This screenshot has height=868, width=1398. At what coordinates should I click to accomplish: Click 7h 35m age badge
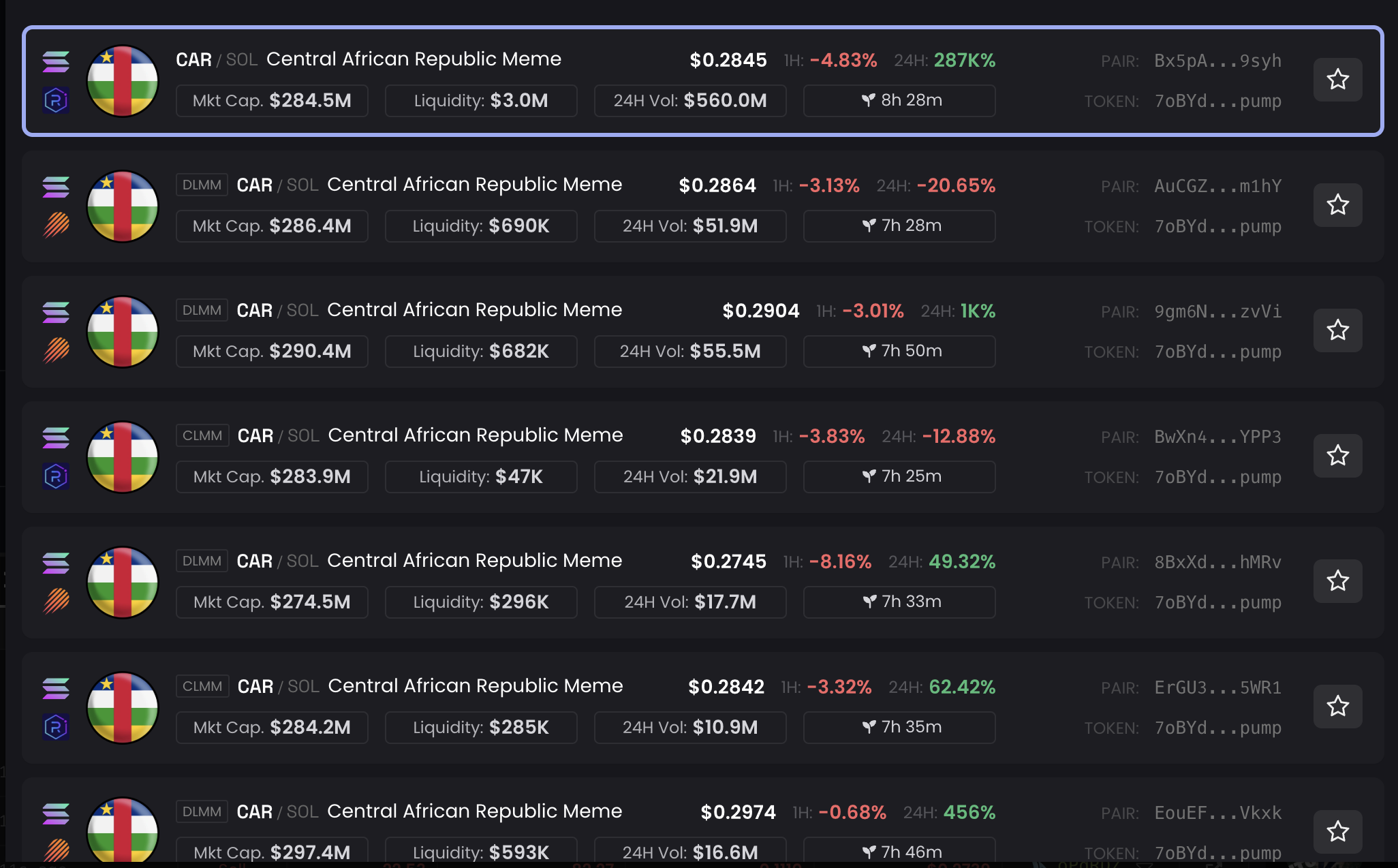pos(899,727)
